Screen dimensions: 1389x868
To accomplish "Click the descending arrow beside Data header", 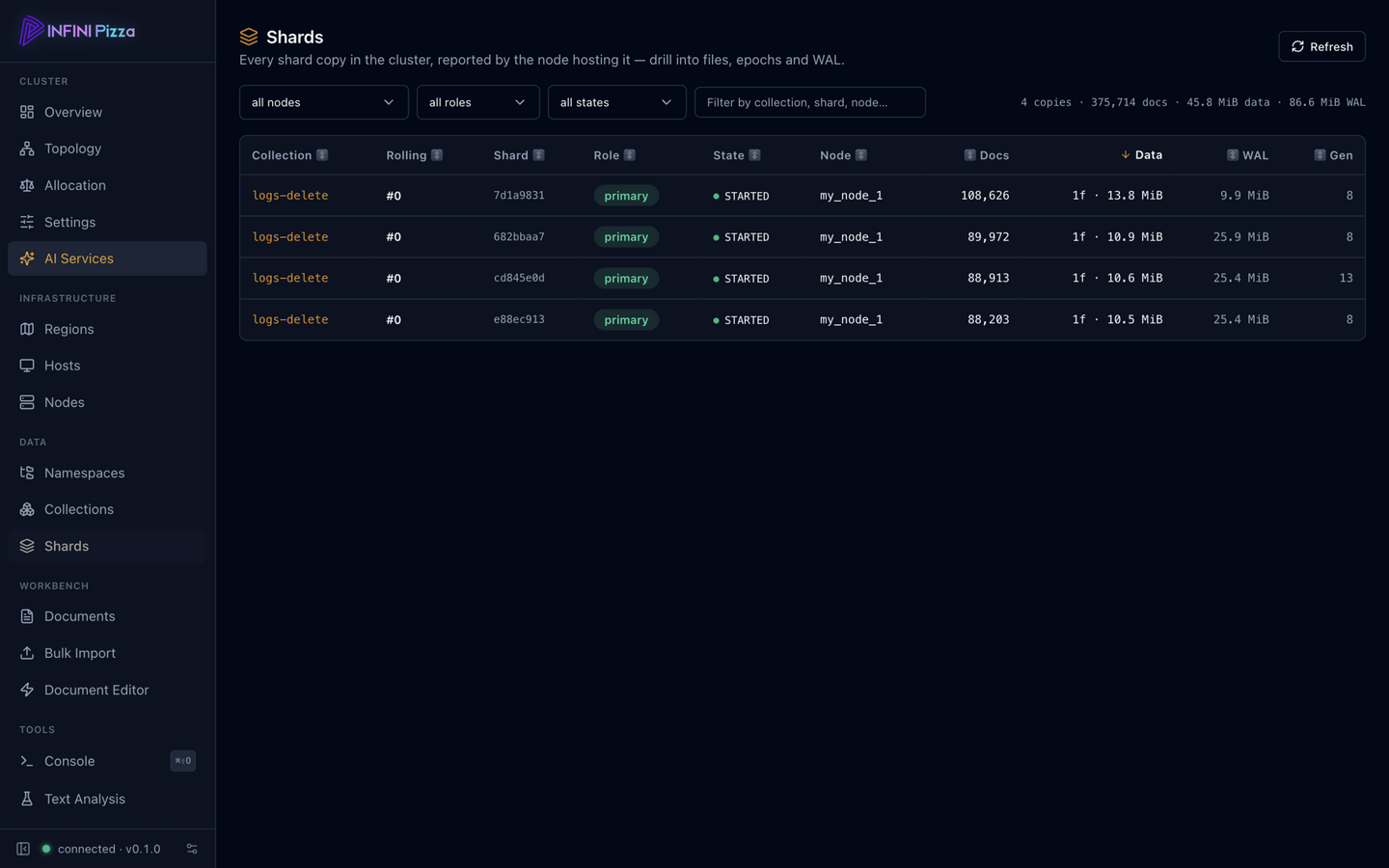I will (x=1126, y=155).
